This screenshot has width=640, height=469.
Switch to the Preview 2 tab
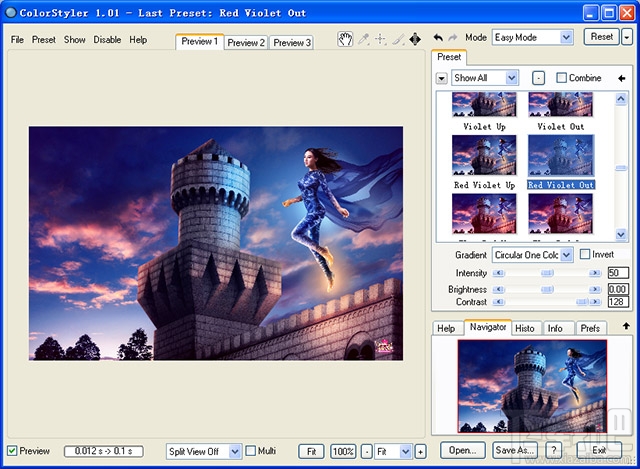246,42
